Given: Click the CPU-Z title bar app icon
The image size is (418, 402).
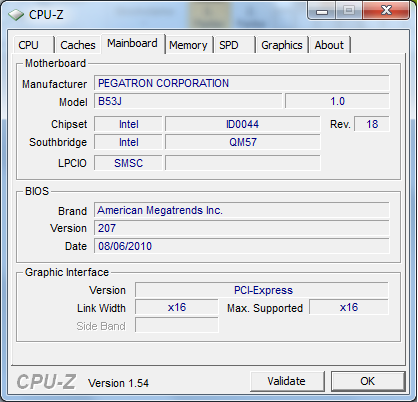Looking at the screenshot, I should 16,15.
